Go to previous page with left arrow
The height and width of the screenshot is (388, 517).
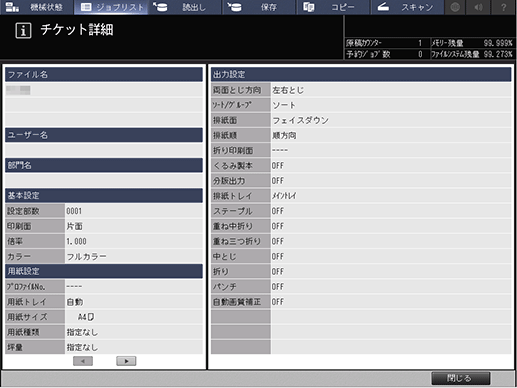point(83,361)
